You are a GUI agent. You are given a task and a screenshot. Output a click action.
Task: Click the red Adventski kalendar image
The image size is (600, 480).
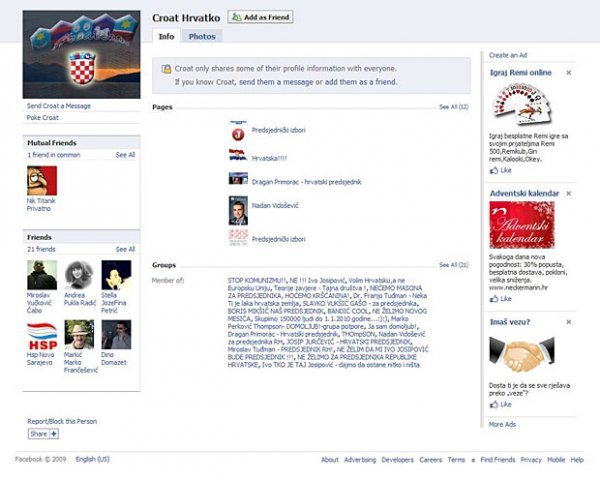click(522, 225)
